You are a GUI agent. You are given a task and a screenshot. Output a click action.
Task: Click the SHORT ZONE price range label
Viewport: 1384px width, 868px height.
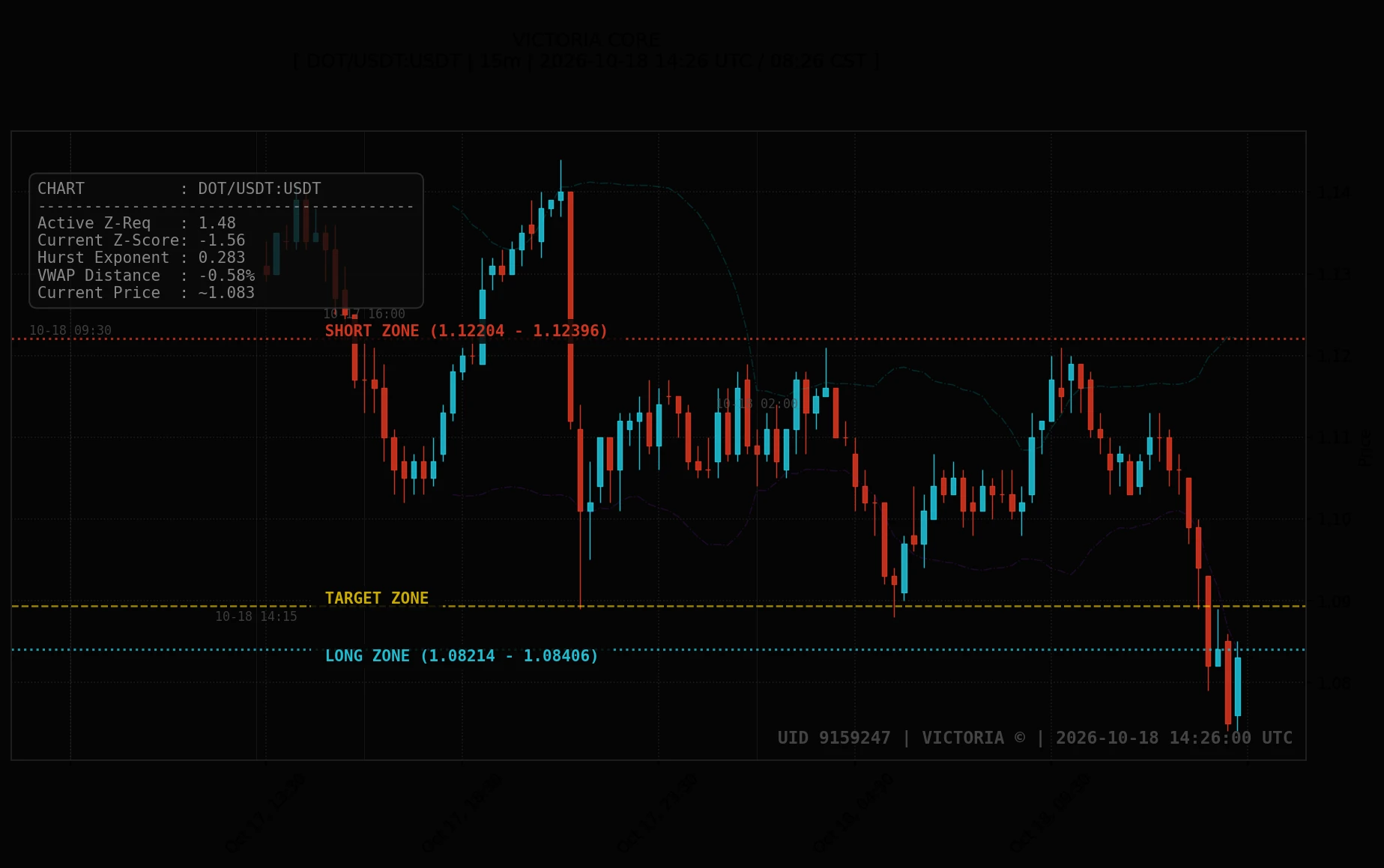click(x=466, y=331)
